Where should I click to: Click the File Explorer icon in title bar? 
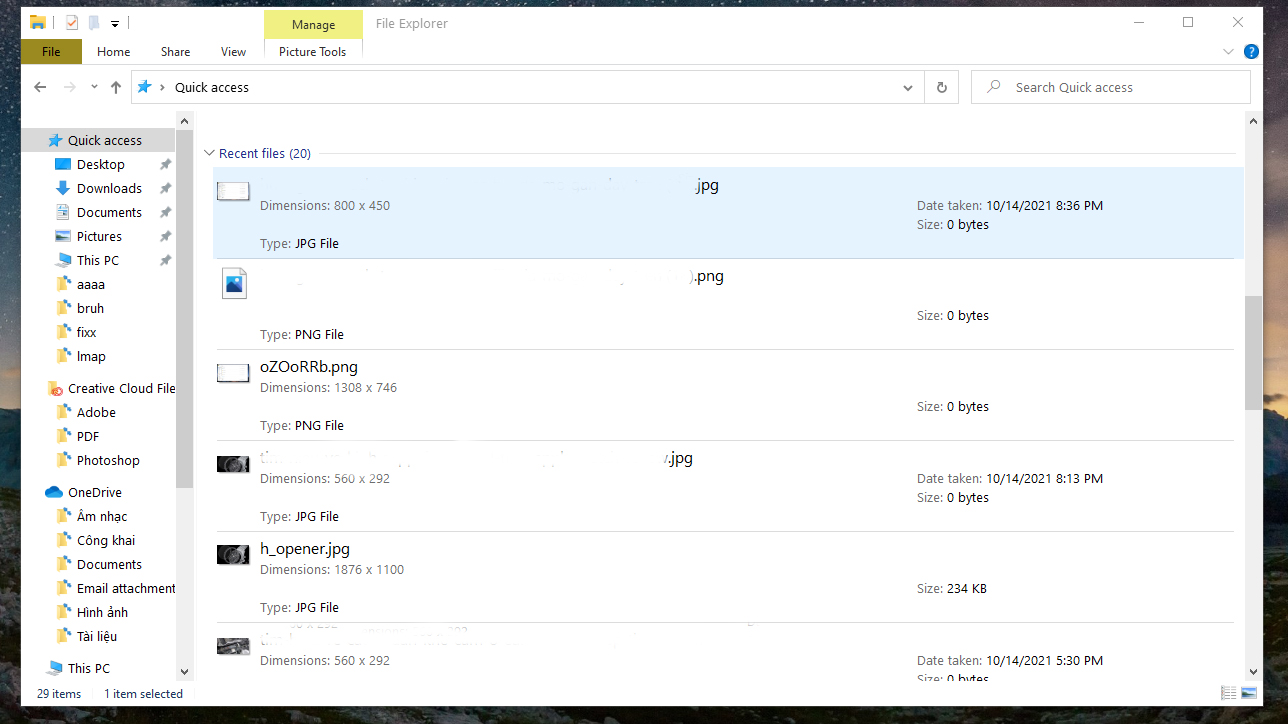click(37, 22)
